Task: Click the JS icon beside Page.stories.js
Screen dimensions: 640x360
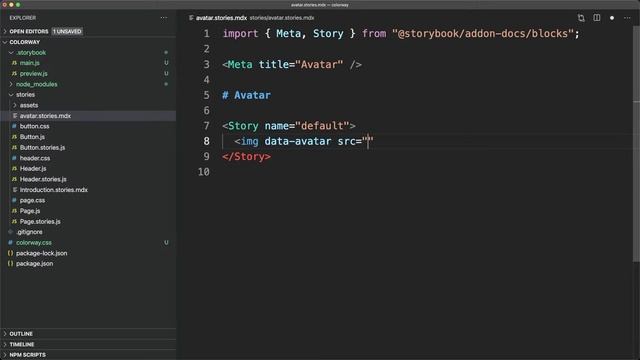Action: click(14, 222)
